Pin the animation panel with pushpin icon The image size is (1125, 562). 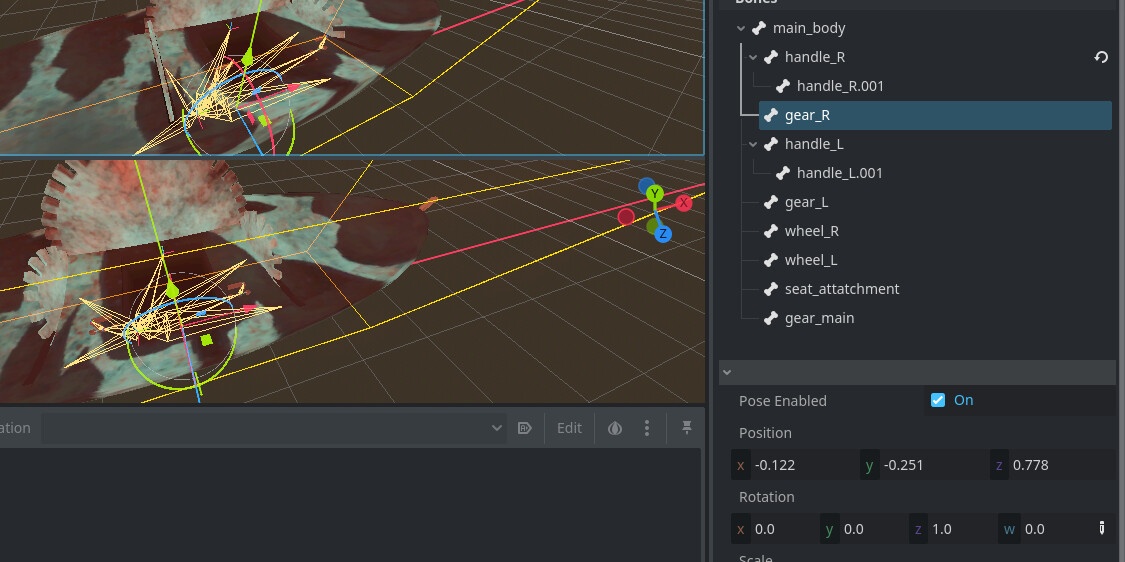[687, 428]
